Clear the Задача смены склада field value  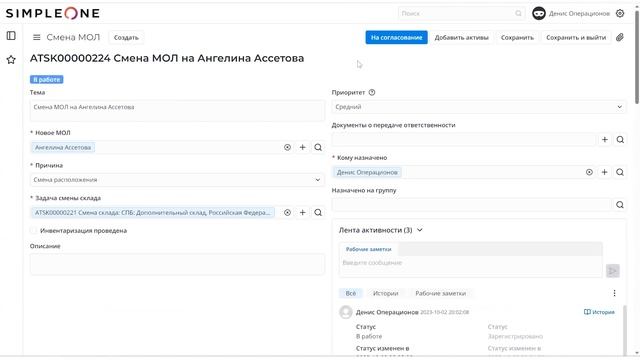click(287, 213)
